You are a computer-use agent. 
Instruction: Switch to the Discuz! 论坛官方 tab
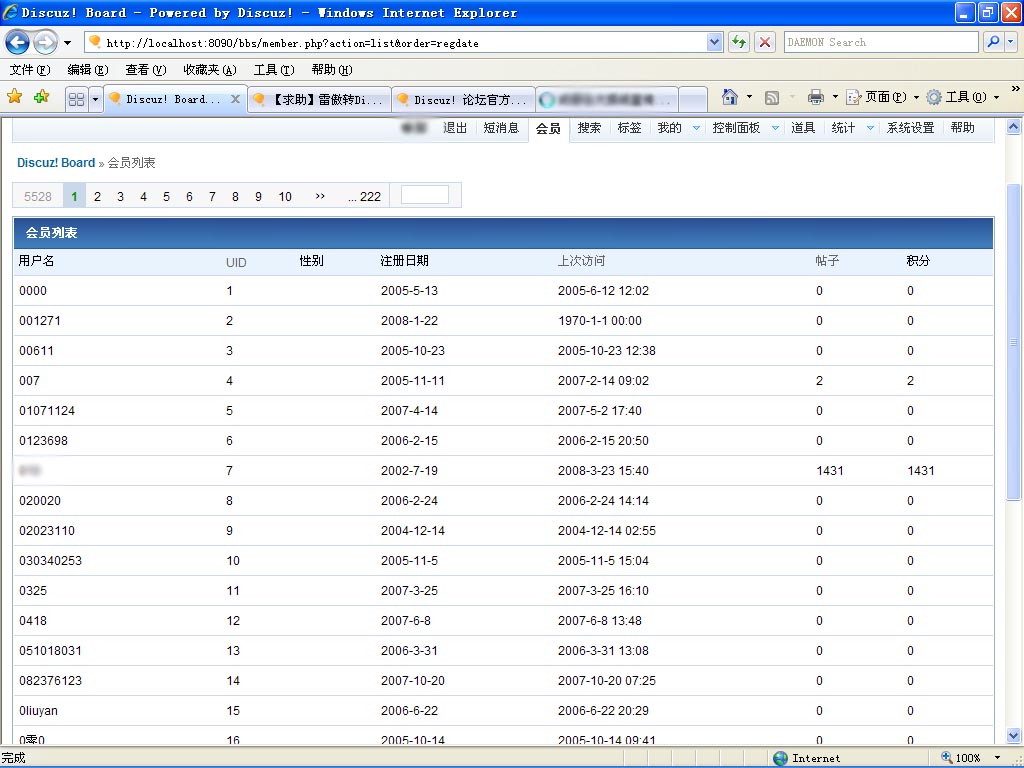tap(463, 99)
